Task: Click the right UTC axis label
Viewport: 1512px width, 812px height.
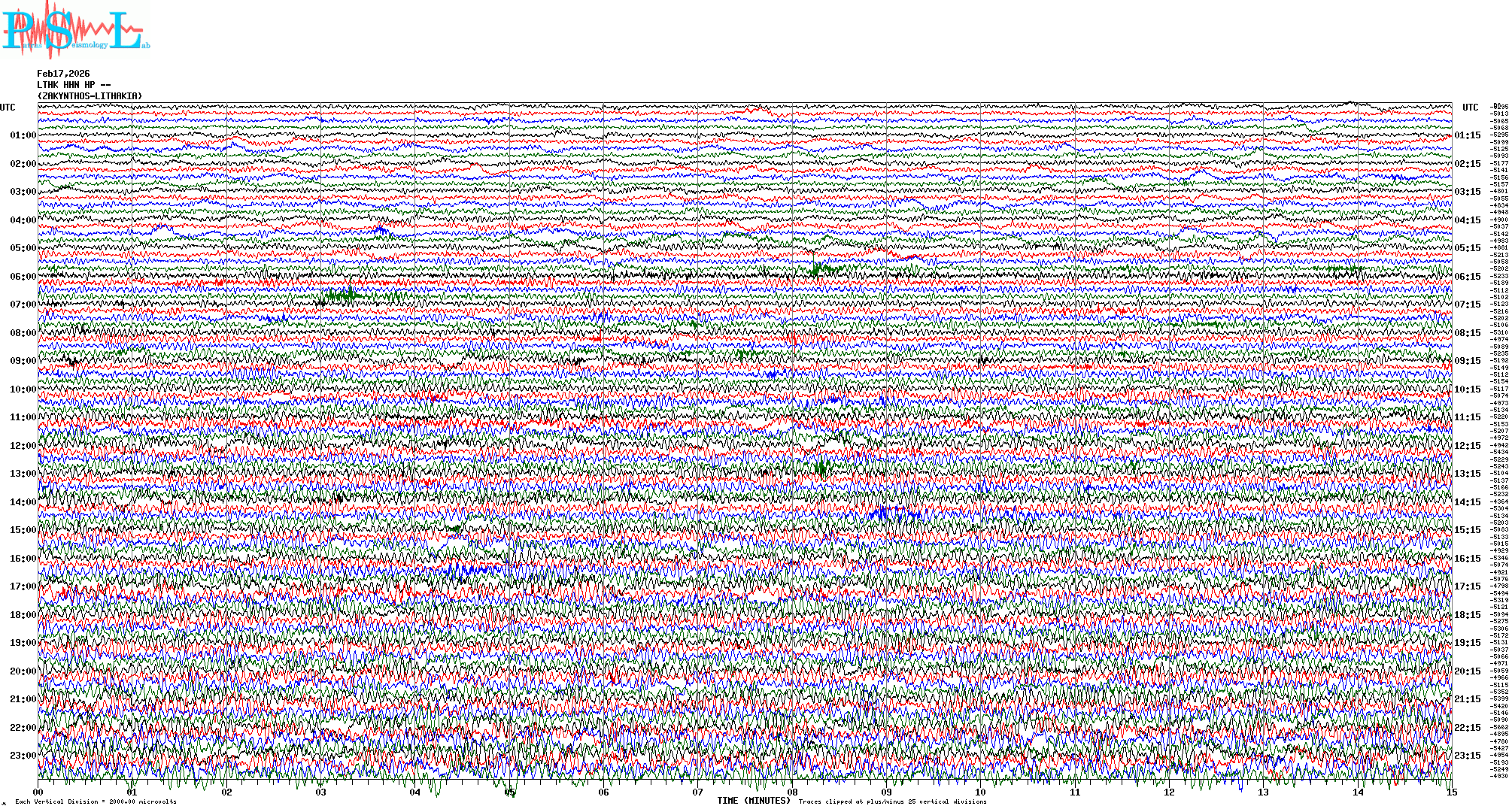Action: 1470,108
